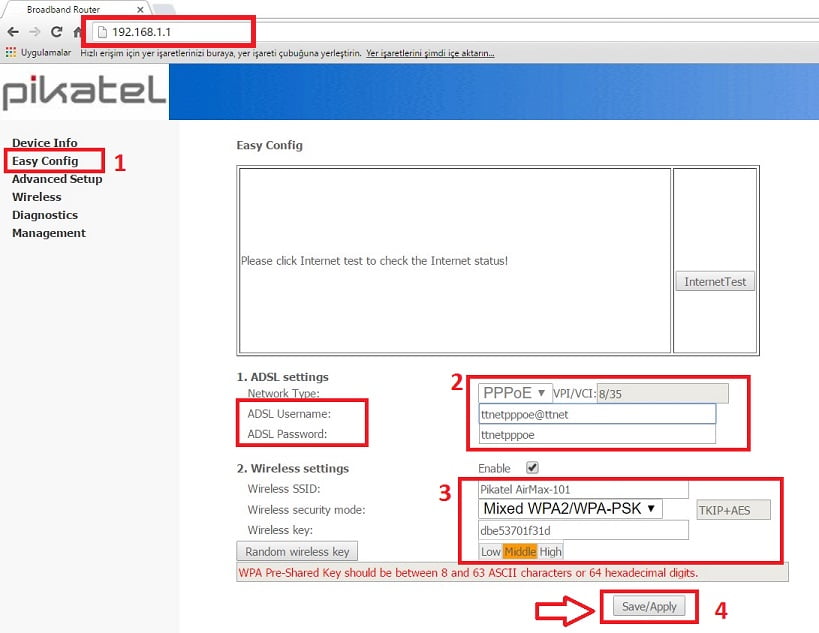Viewport: 819px width, 633px height.
Task: Click the browser back arrow
Action: pyautogui.click(x=12, y=32)
